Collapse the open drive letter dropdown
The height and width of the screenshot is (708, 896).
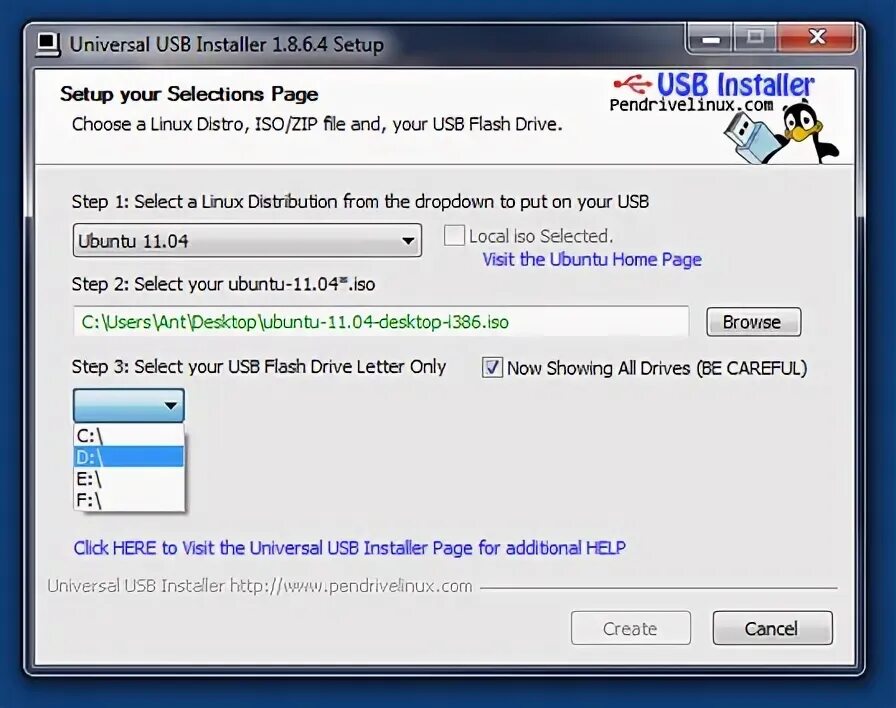129,406
